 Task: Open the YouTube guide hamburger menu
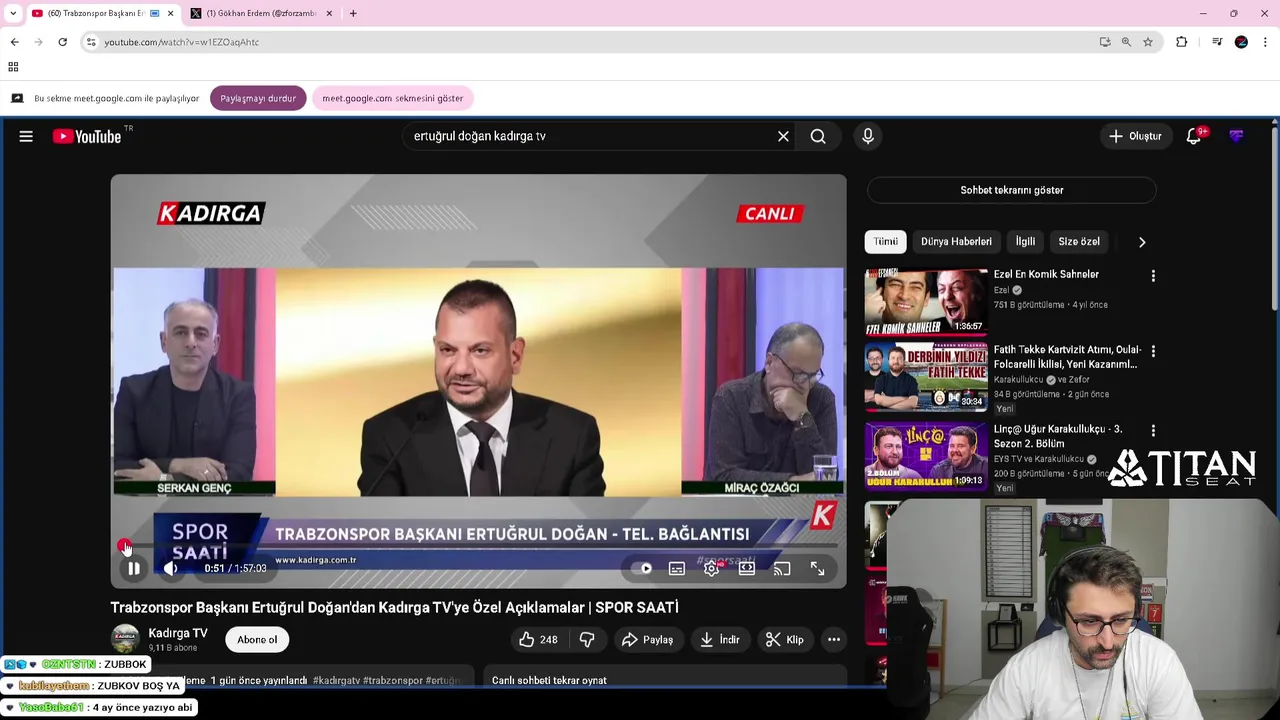click(26, 136)
